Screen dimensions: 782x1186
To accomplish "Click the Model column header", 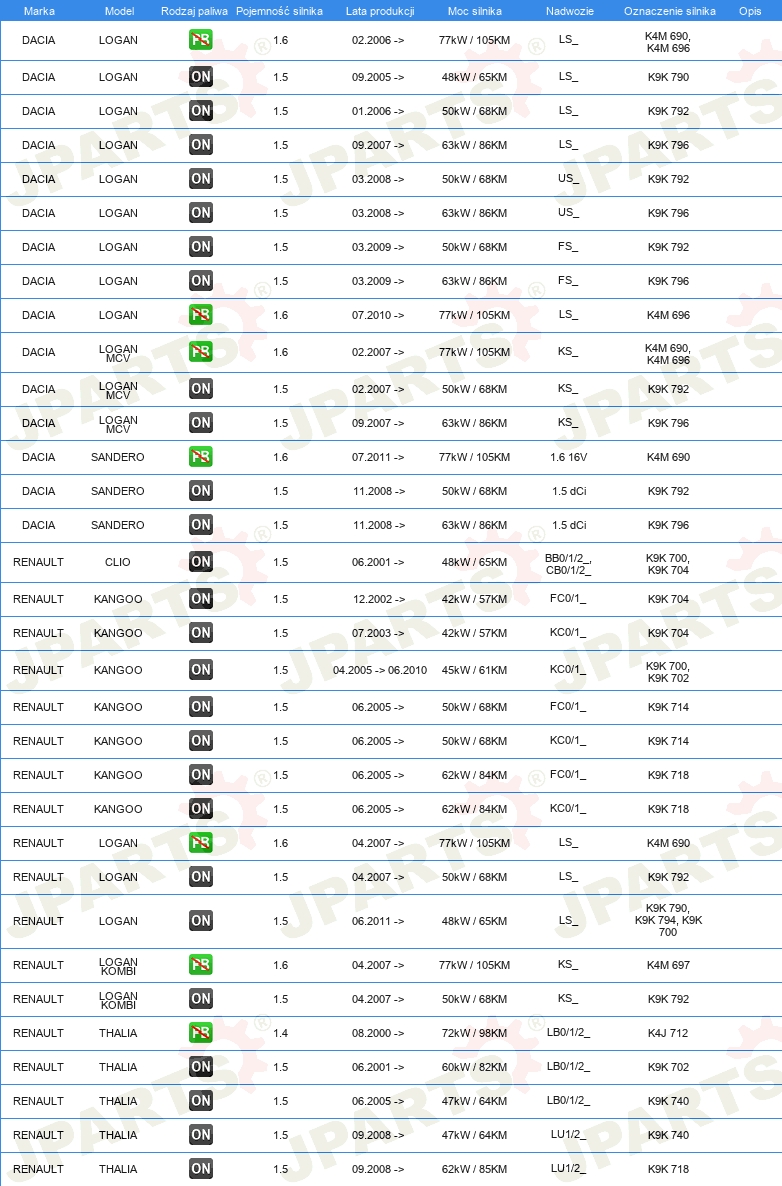I will pyautogui.click(x=119, y=11).
